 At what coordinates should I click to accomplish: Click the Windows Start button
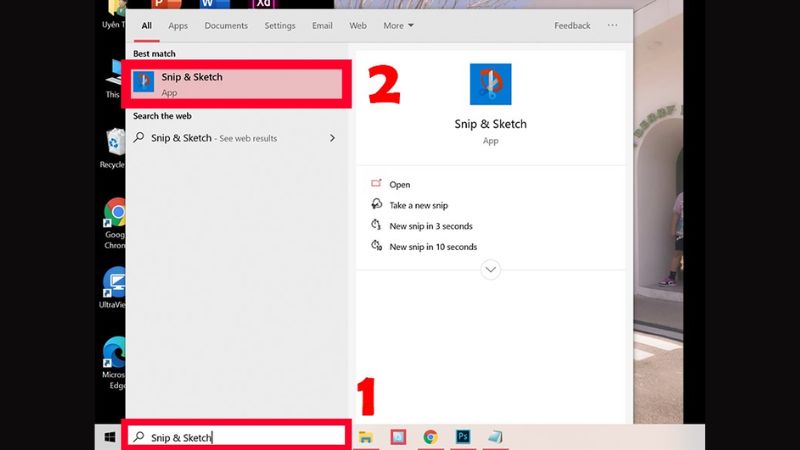click(x=110, y=437)
